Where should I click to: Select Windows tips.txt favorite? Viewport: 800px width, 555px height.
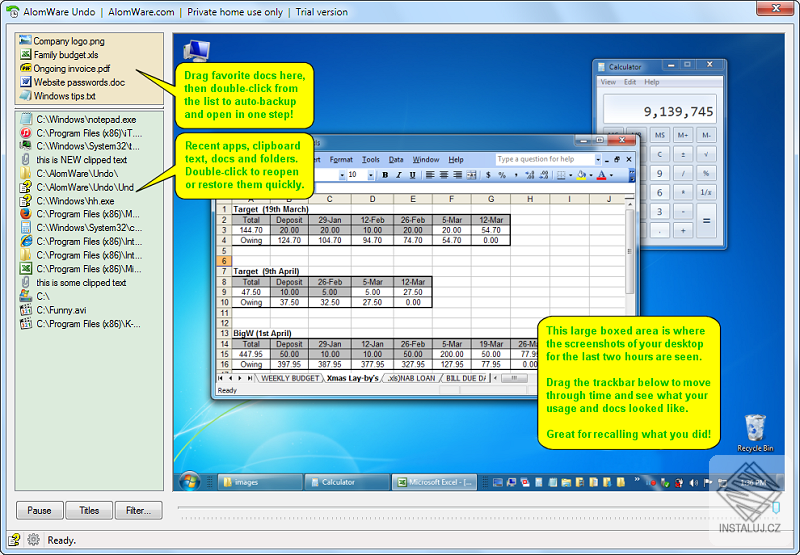58,96
